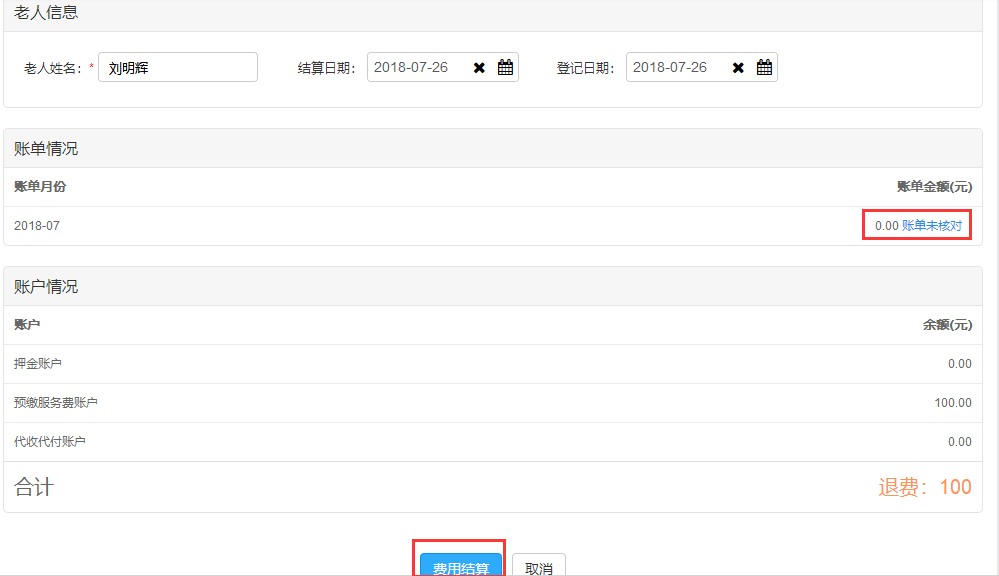
Task: Open the calendar picker for 结算日期
Action: [x=506, y=68]
